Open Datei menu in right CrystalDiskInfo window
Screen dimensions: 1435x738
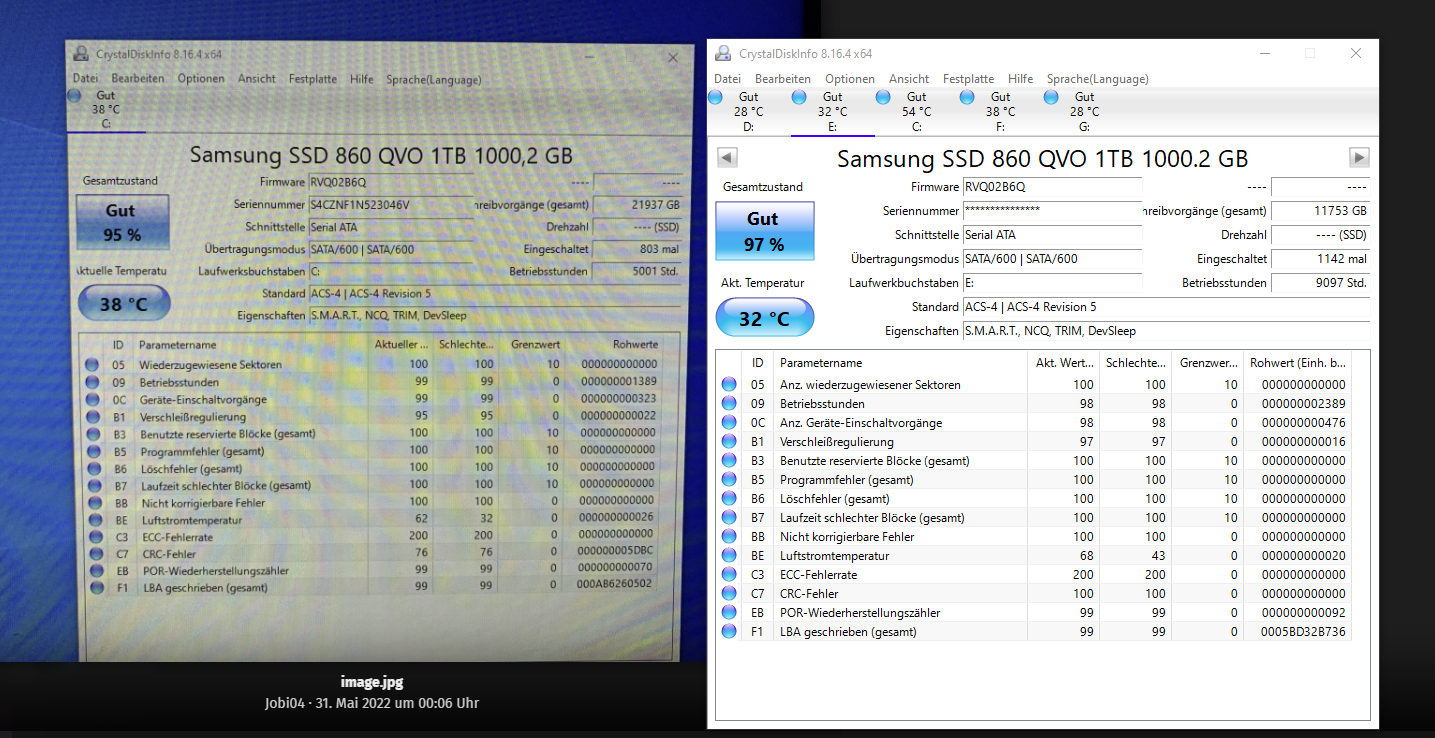point(727,79)
